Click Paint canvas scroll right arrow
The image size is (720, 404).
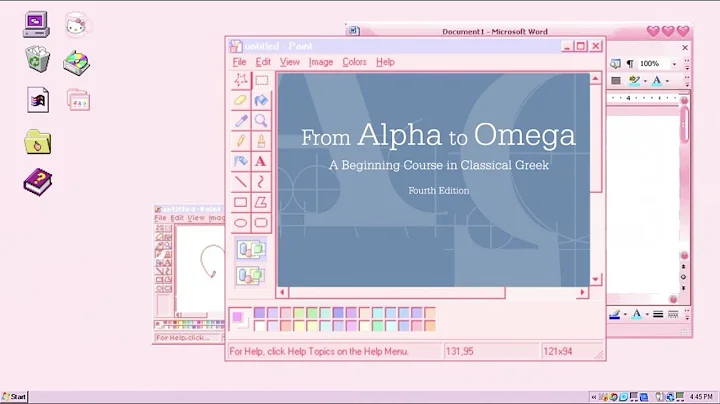[x=583, y=292]
